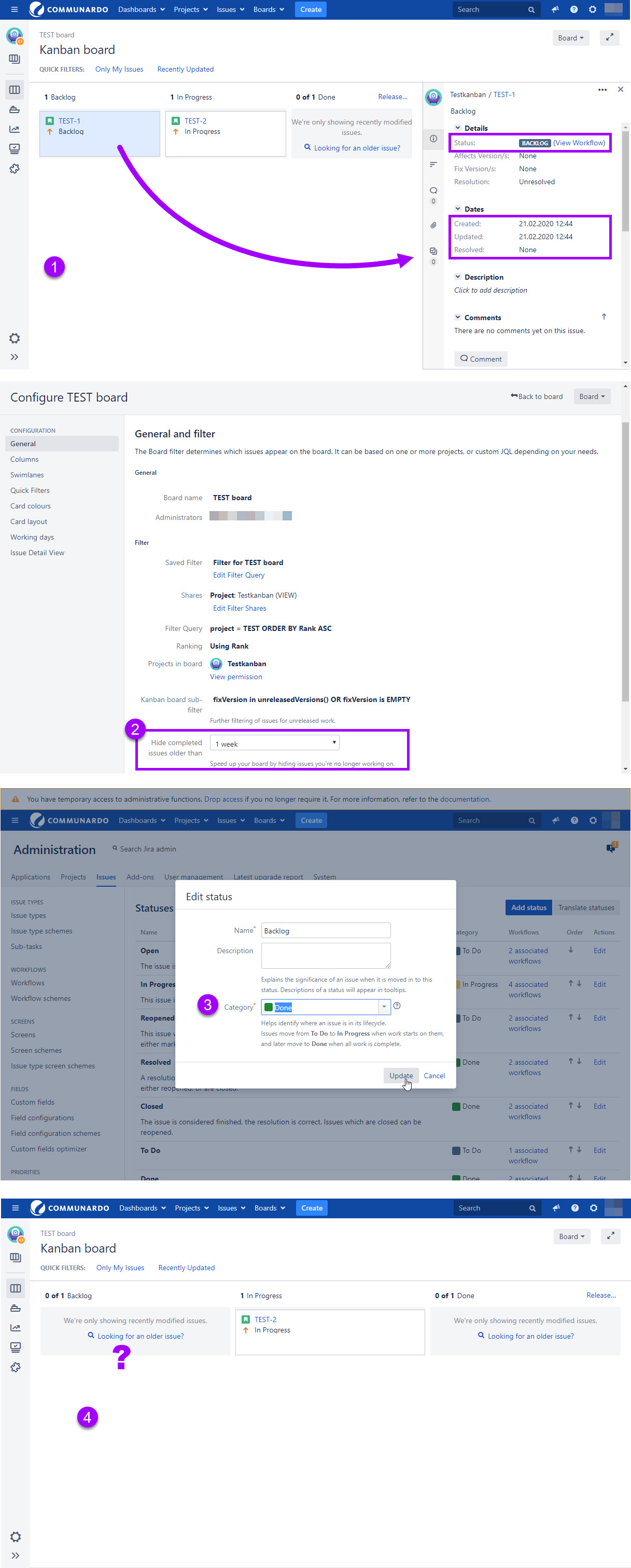
Task: Switch to System administration tab
Action: tap(325, 877)
